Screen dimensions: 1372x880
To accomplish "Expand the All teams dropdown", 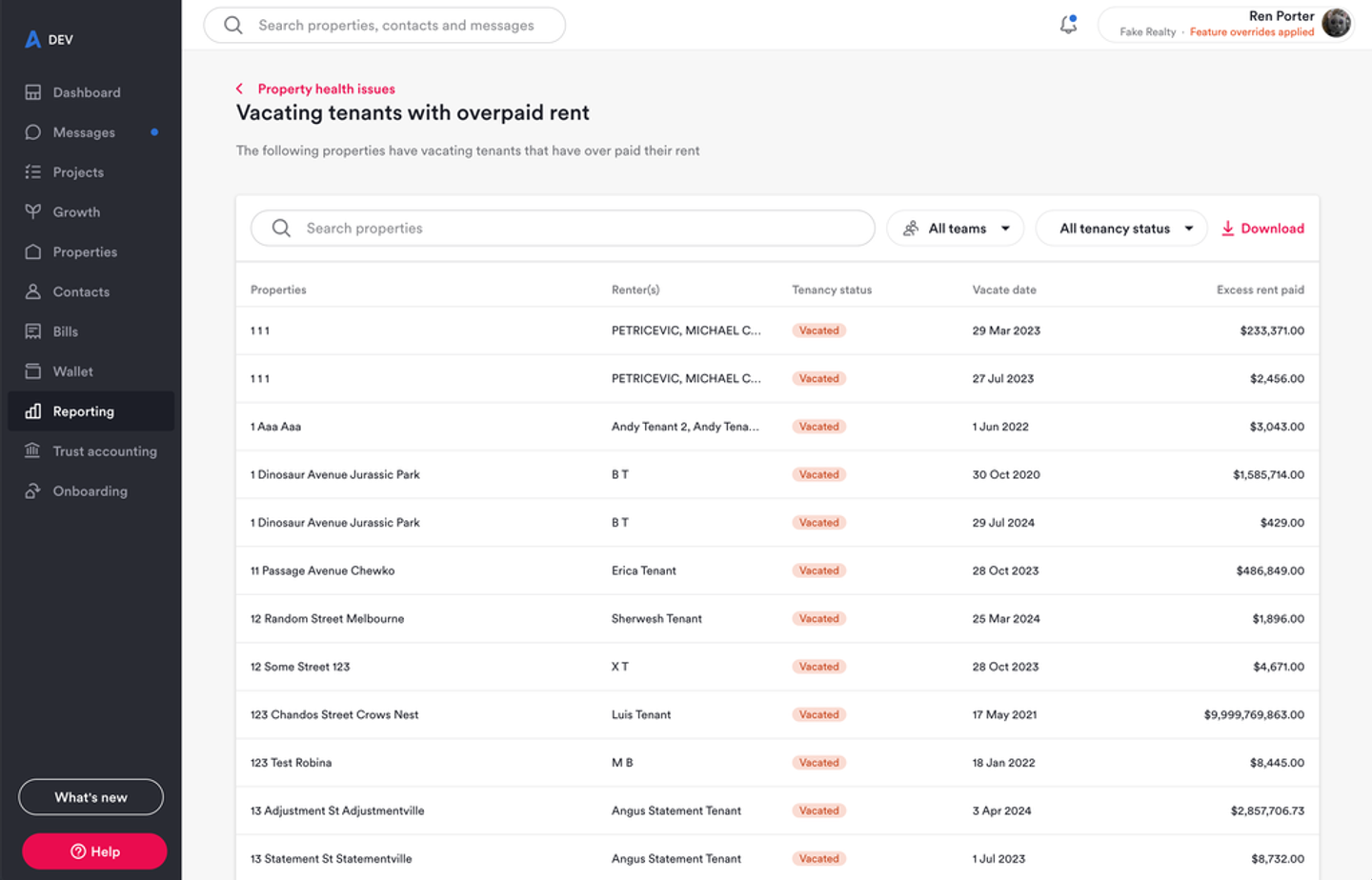I will [955, 229].
